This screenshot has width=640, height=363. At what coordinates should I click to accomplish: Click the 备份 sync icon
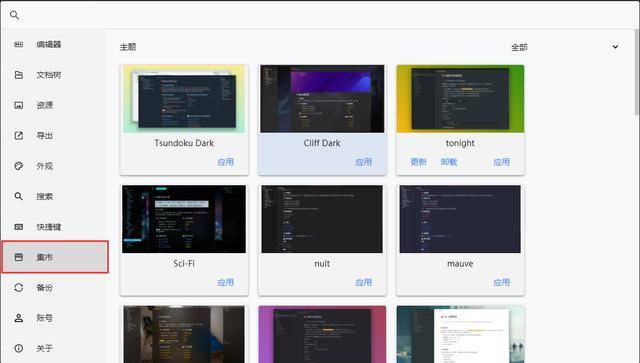[x=19, y=287]
